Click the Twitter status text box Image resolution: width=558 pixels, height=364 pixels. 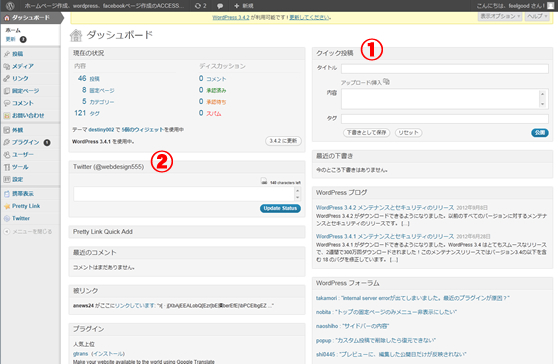coord(184,194)
